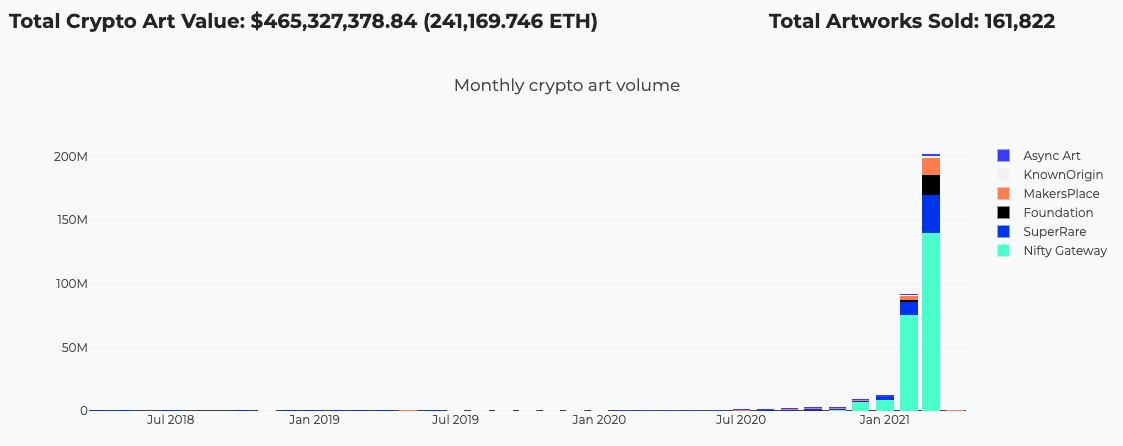Click the tallest bar's teal Nifty Gateway segment
This screenshot has height=446, width=1123.
(931, 320)
